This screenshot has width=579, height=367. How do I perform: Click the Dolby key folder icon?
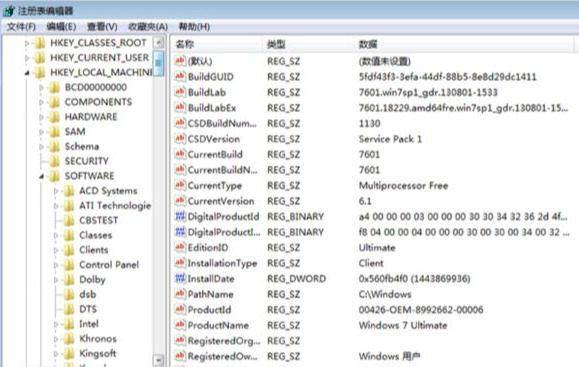pos(69,279)
